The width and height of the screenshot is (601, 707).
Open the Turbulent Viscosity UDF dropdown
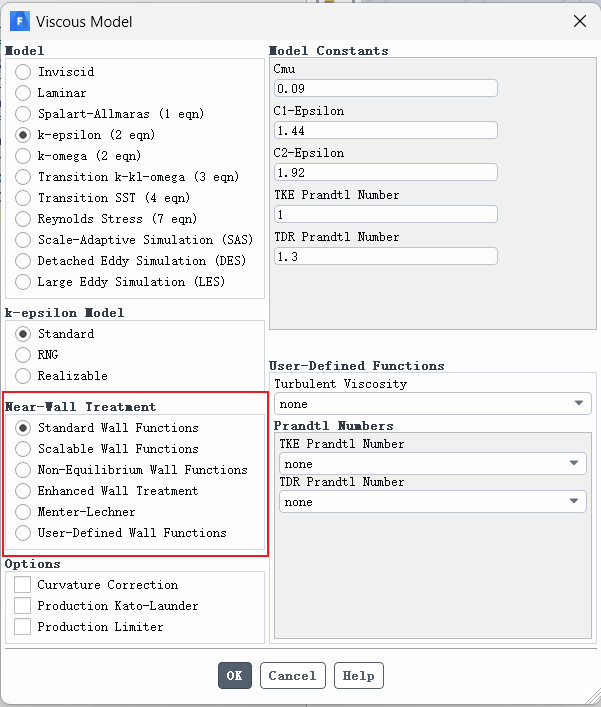433,404
